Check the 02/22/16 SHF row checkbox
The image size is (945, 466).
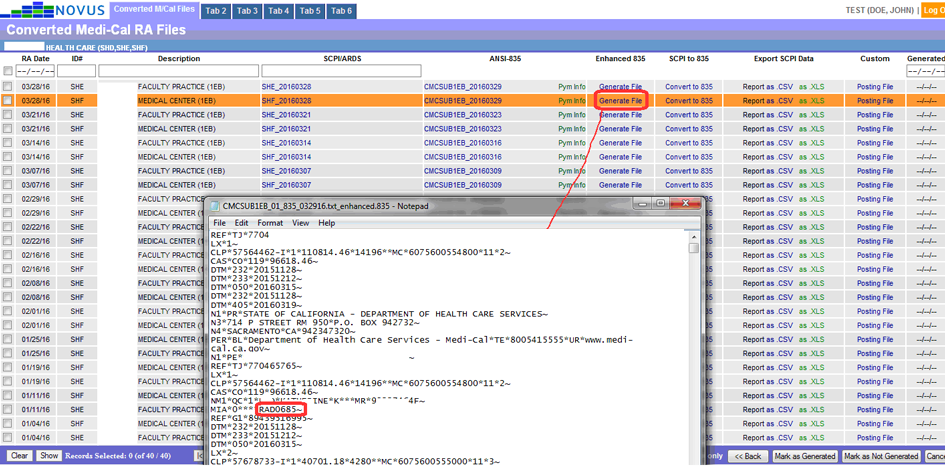[7, 241]
